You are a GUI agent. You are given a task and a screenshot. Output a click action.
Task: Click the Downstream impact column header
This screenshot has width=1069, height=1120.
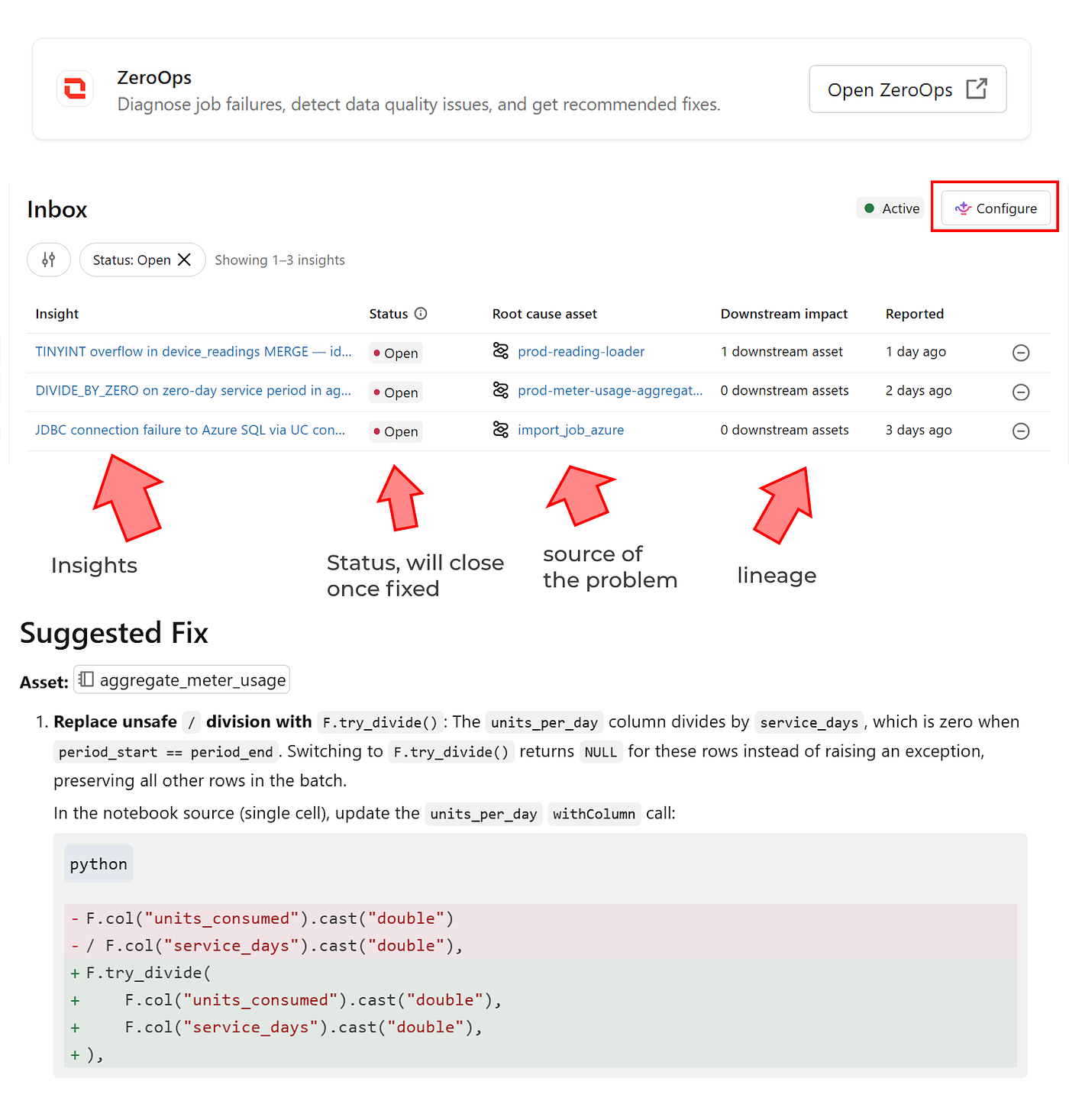tap(784, 314)
